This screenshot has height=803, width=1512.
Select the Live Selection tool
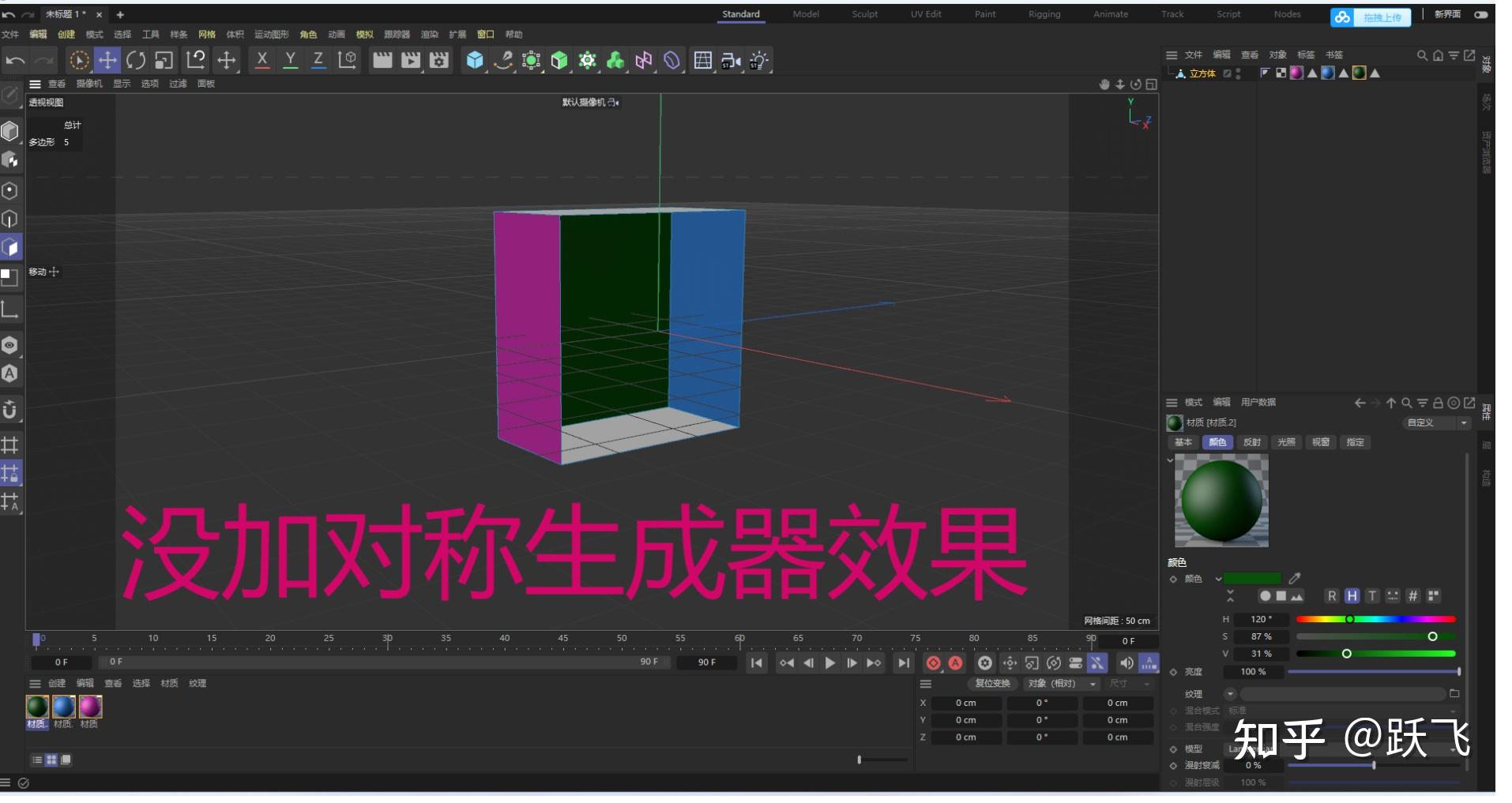pos(78,60)
